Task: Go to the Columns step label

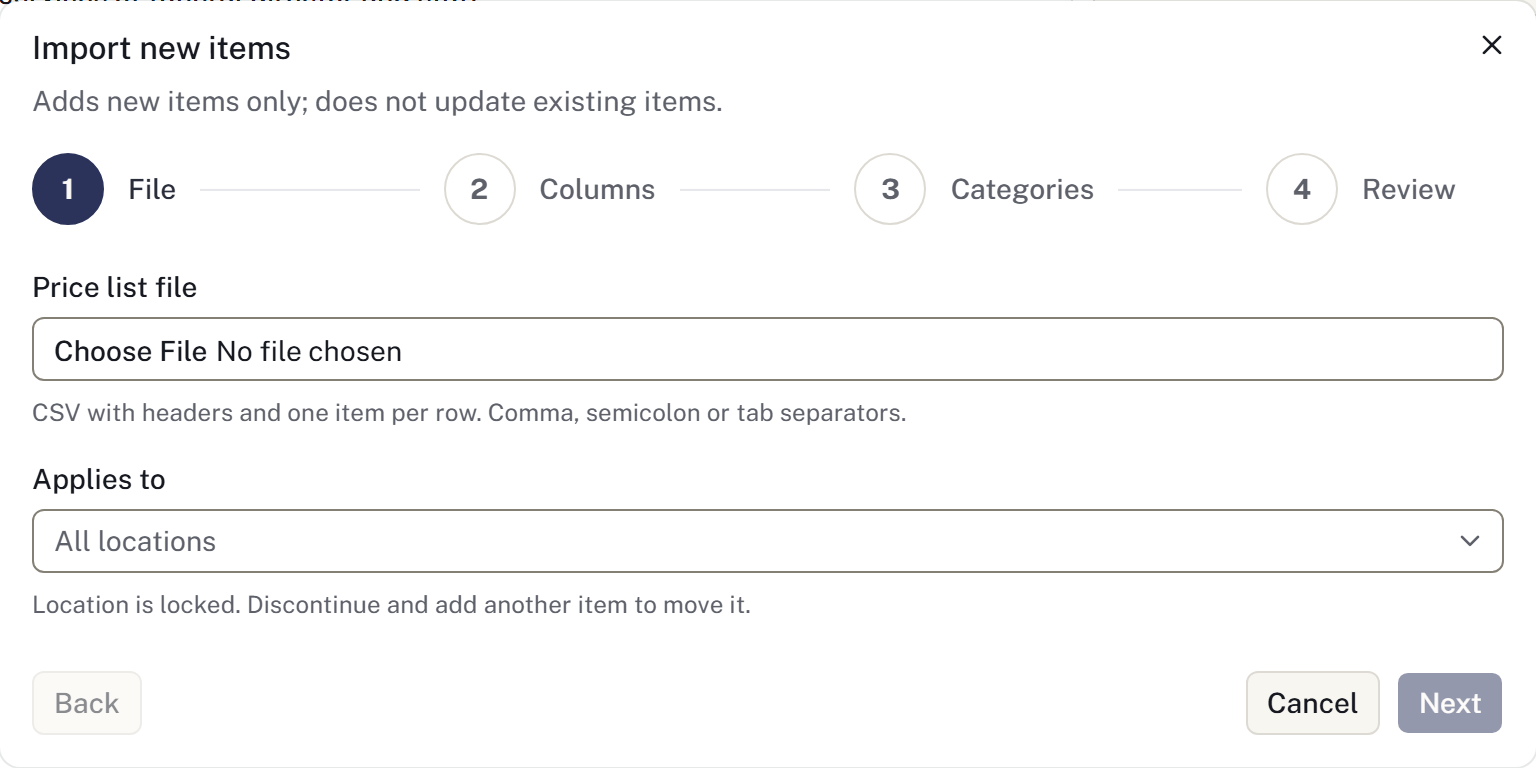Action: [x=597, y=190]
